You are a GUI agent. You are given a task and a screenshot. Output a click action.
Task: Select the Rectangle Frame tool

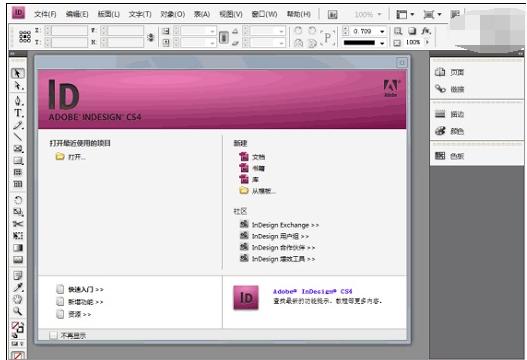[18, 149]
